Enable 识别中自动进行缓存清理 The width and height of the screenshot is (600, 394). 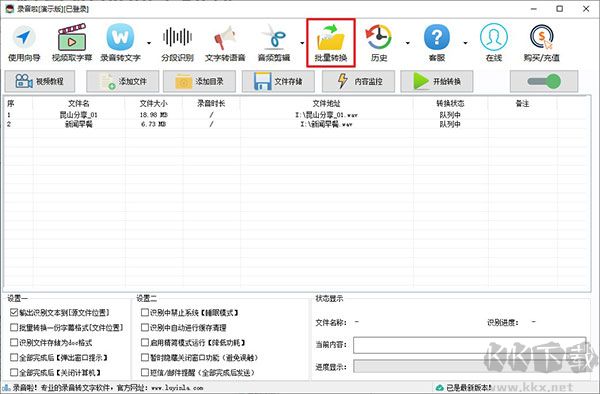pyautogui.click(x=145, y=327)
